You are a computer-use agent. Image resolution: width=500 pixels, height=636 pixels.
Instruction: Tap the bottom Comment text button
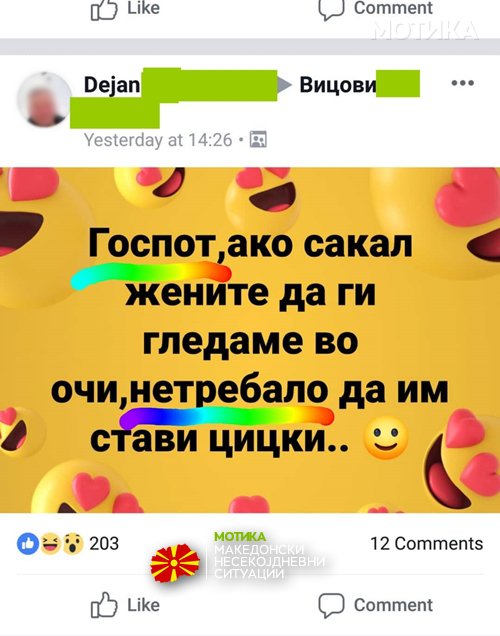click(x=393, y=605)
